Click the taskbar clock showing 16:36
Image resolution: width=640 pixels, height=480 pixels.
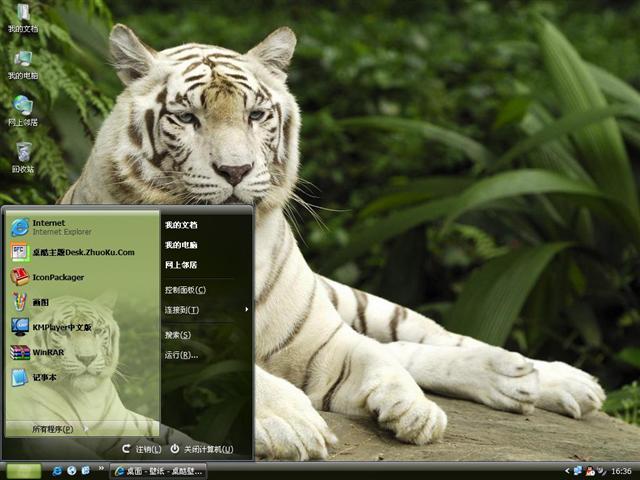pos(621,470)
